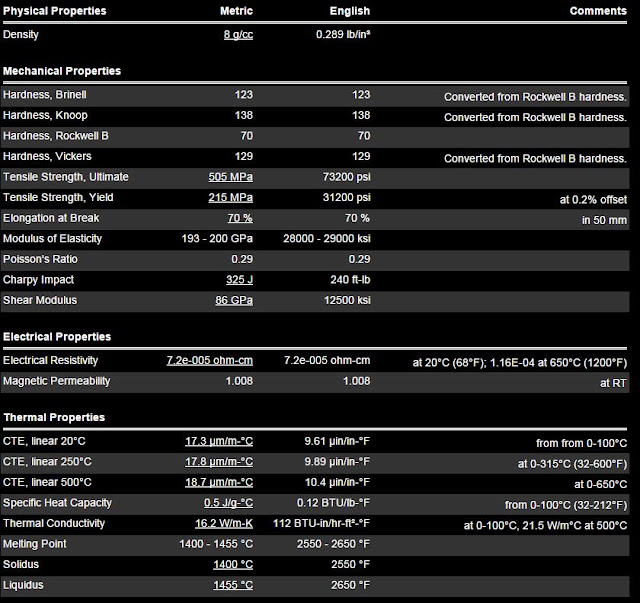Image resolution: width=640 pixels, height=603 pixels.
Task: Select the 112 BTU-in/hr-ft²-°F value
Action: click(x=322, y=523)
